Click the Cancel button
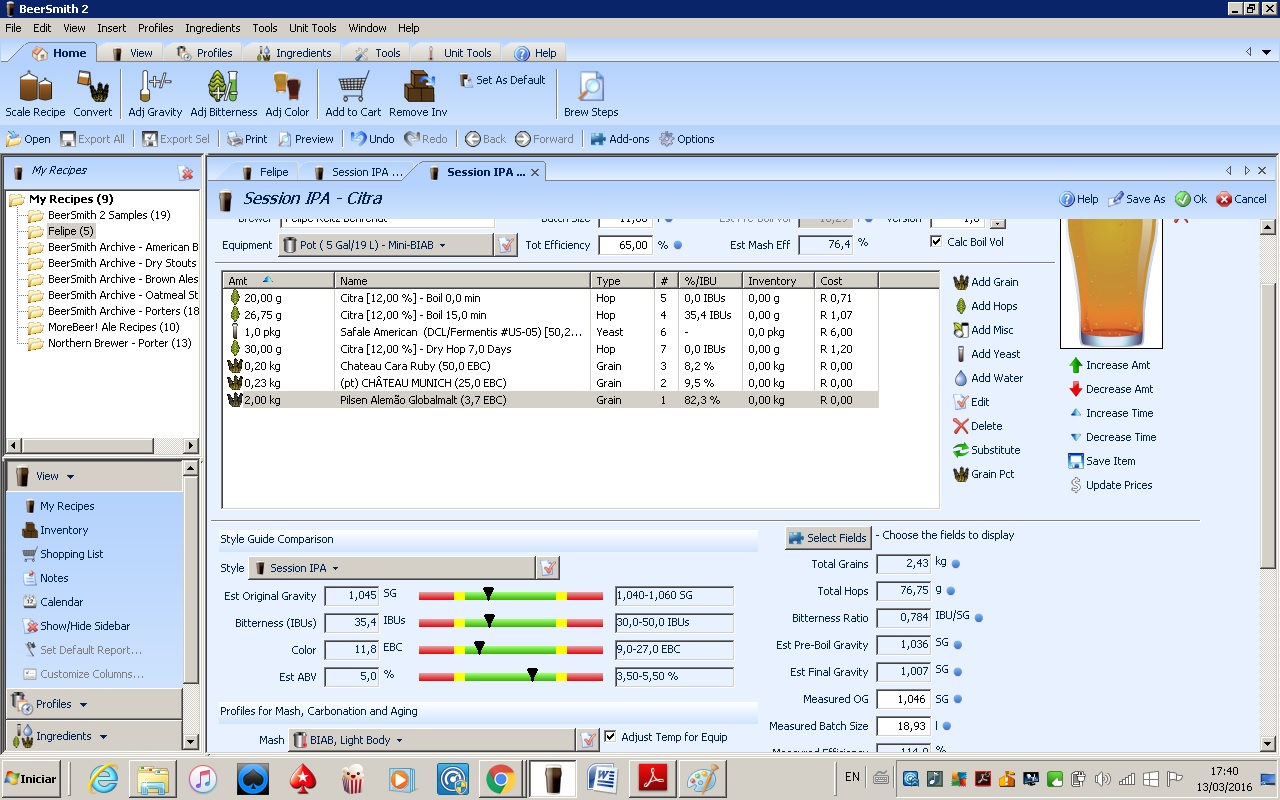This screenshot has width=1280, height=800. 1242,199
